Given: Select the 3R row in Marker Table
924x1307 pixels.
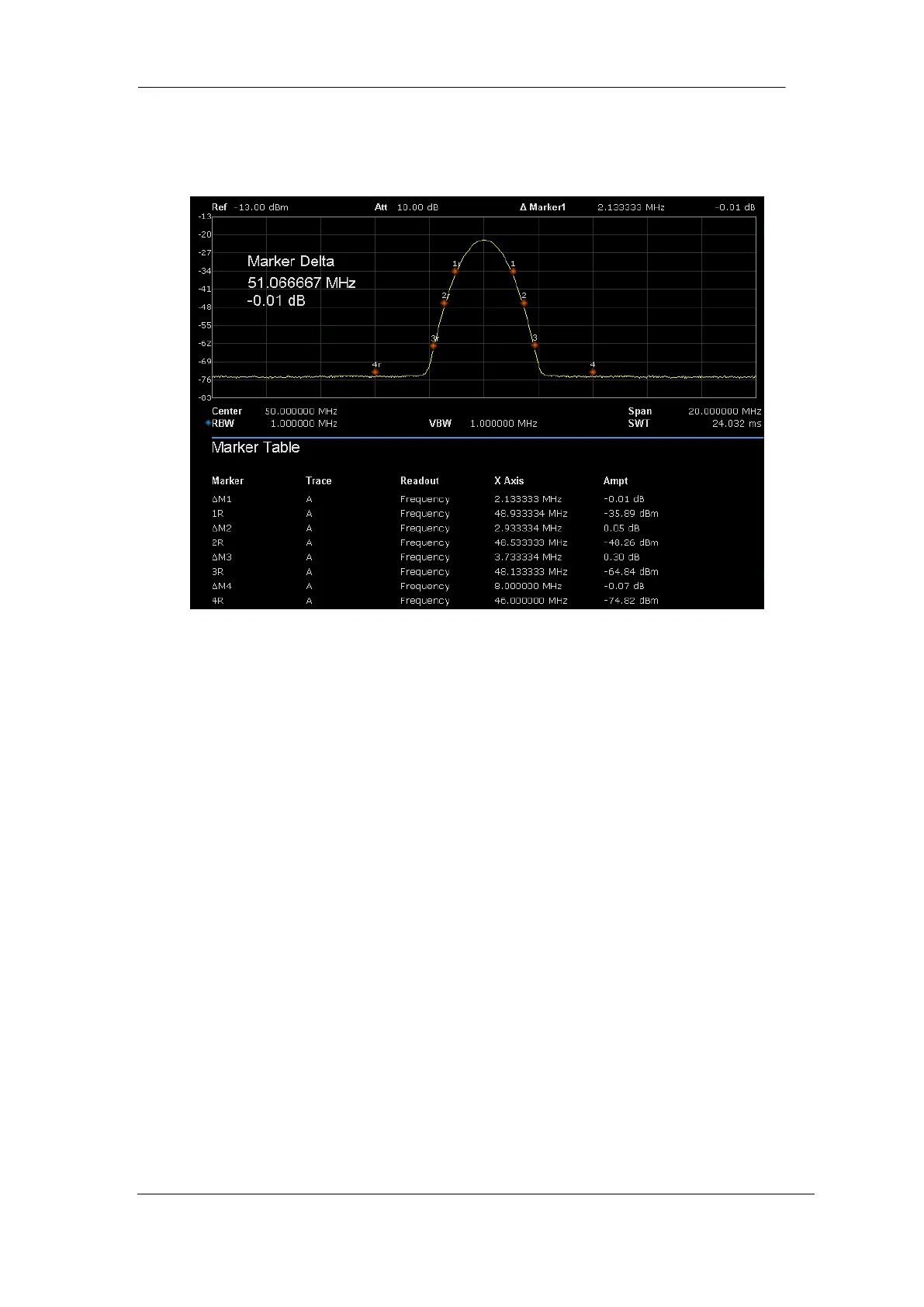Looking at the screenshot, I should pyautogui.click(x=434, y=572).
